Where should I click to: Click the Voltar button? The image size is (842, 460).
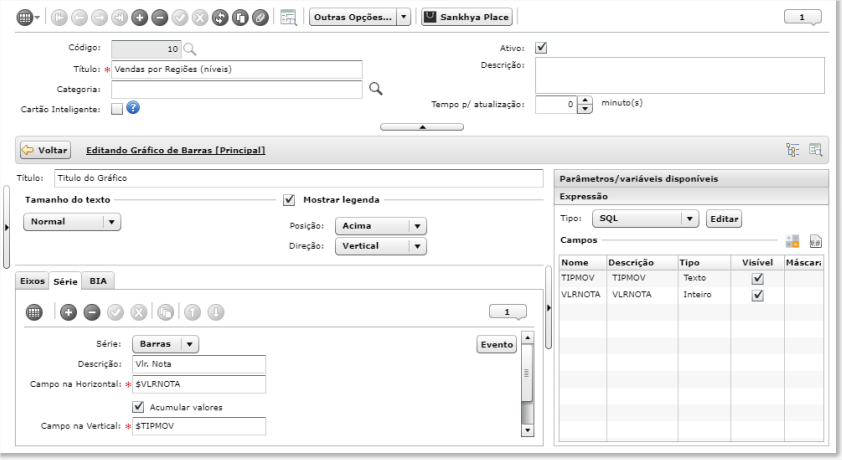46,150
